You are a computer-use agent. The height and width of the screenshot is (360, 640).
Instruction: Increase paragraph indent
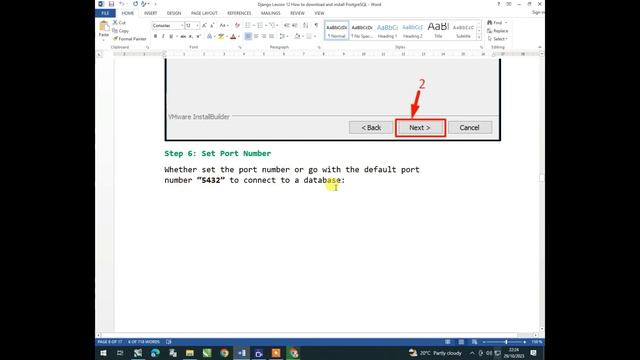point(295,25)
